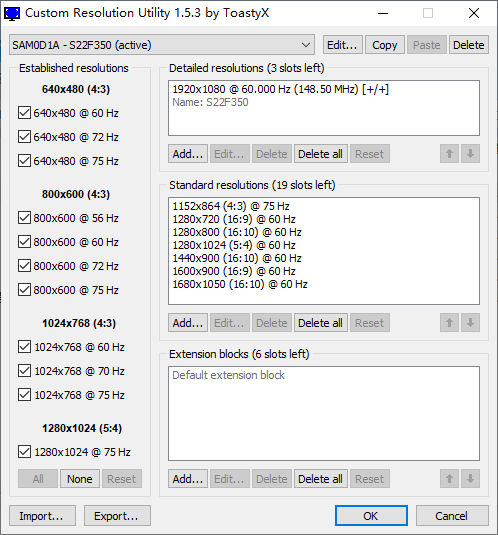This screenshot has width=498, height=535.
Task: Uncheck 640x480 @ 60 Hz
Action: pyautogui.click(x=24, y=113)
